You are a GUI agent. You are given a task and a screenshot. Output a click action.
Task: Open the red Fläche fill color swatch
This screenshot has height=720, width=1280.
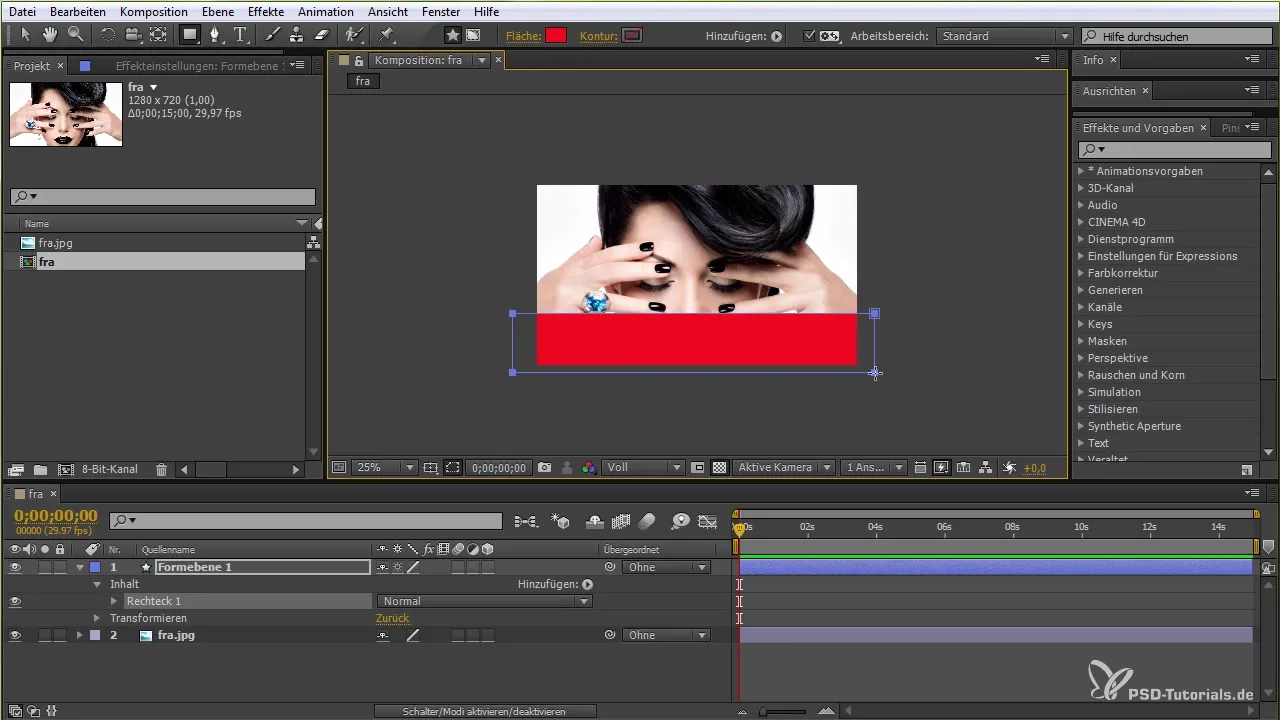pos(556,36)
